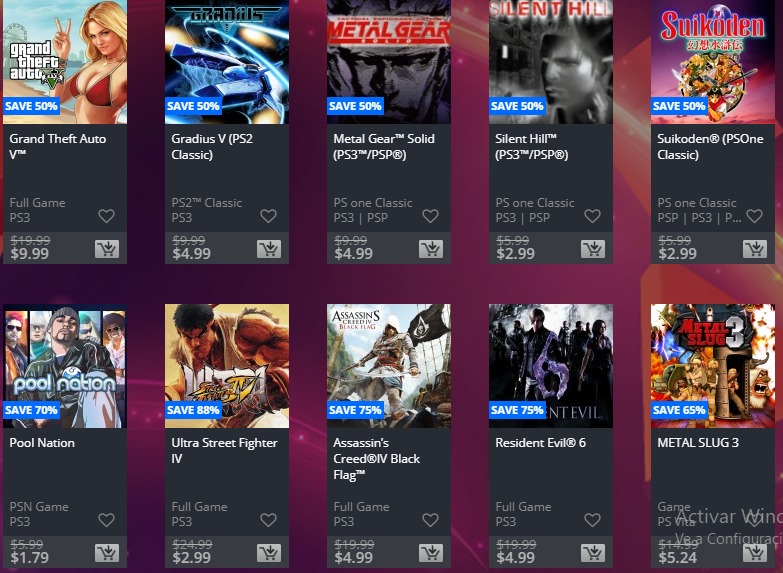
Task: Add Silent Hill to cart
Action: 593,248
